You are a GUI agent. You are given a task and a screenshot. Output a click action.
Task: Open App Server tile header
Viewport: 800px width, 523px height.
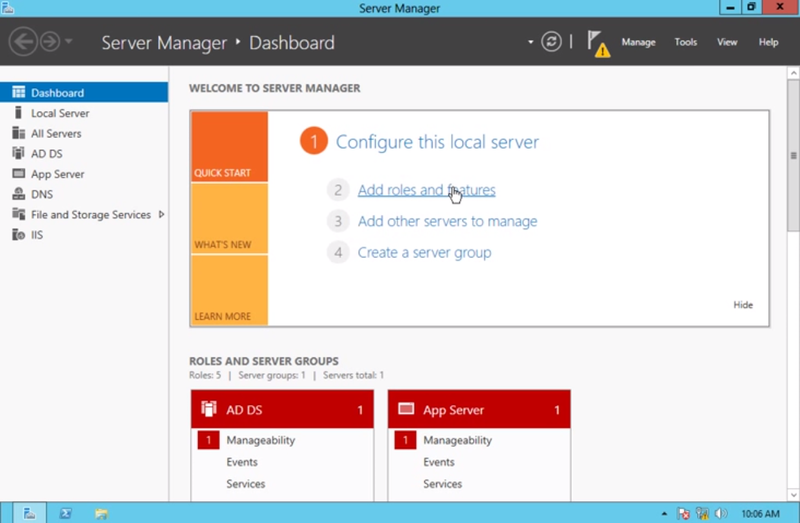point(479,409)
